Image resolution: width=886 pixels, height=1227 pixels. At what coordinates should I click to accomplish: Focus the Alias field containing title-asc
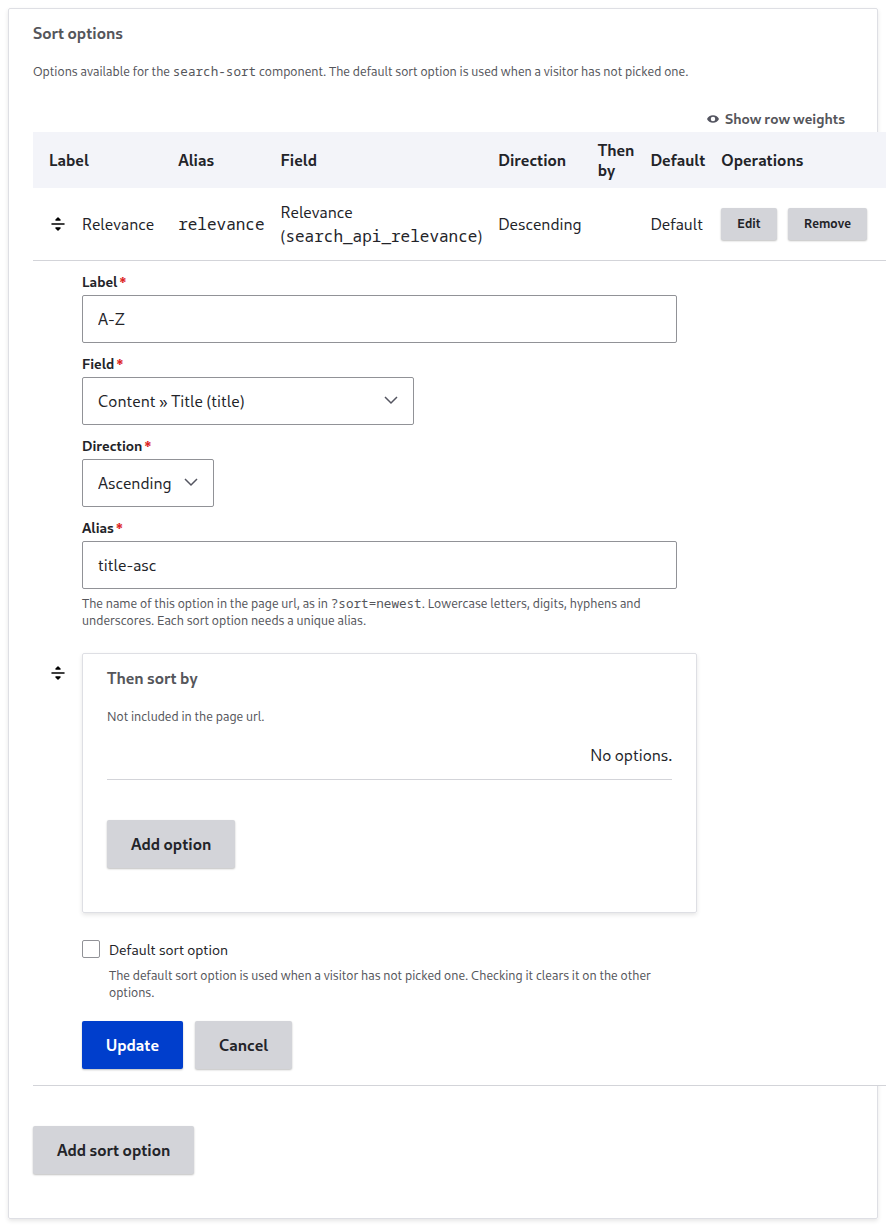click(x=379, y=565)
